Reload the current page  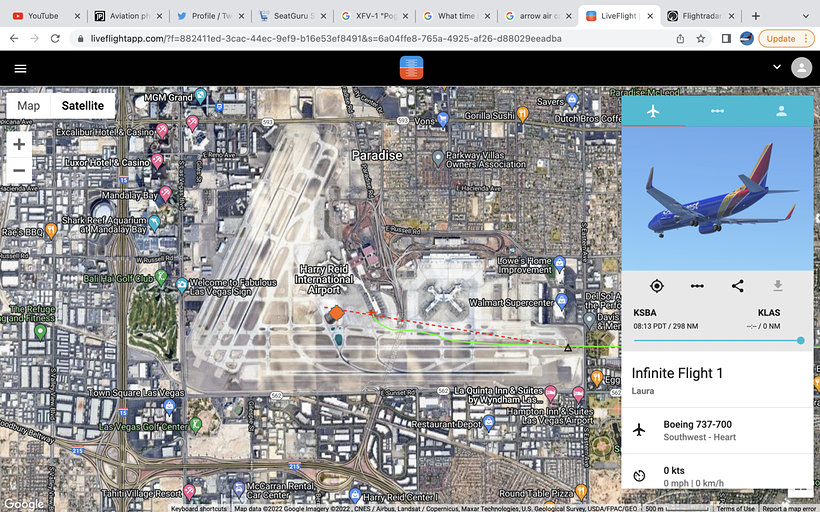click(55, 38)
